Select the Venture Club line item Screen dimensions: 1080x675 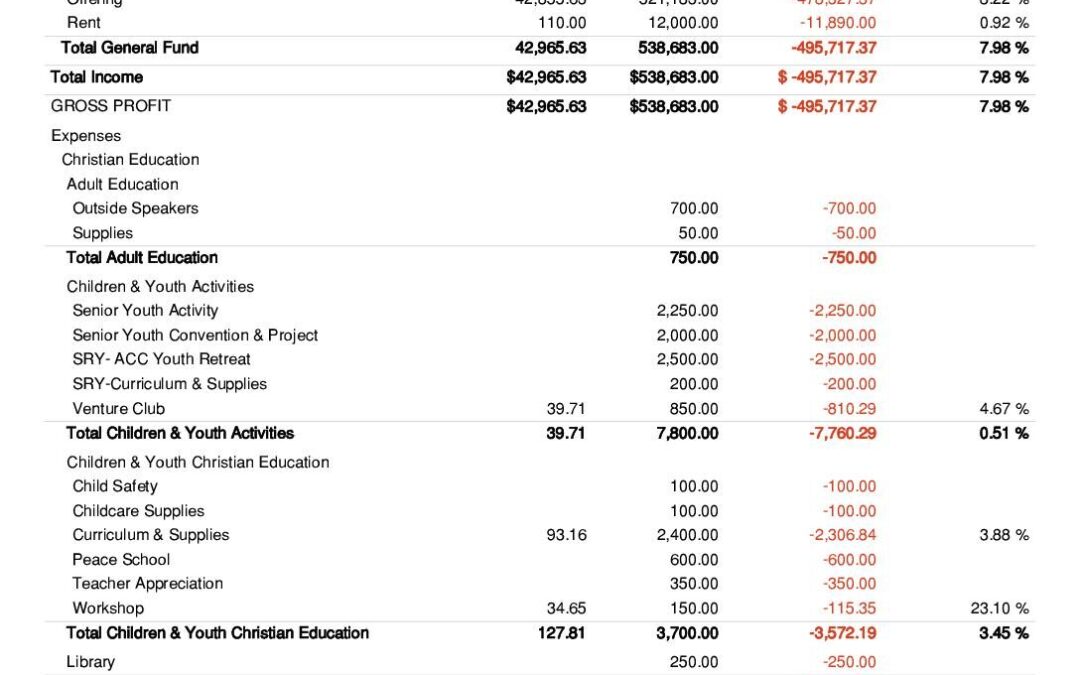pos(119,408)
